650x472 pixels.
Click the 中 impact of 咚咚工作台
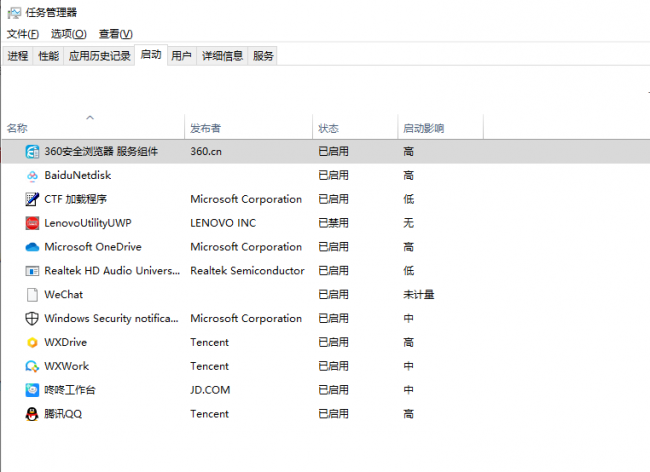pos(408,390)
